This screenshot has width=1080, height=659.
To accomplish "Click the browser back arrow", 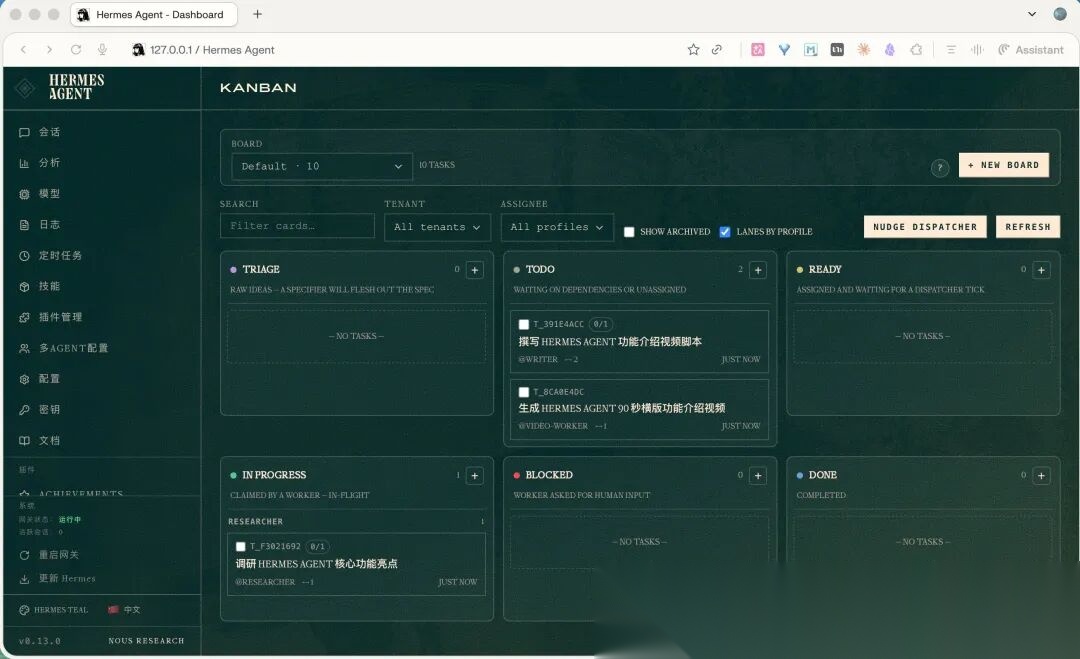I will [x=23, y=50].
